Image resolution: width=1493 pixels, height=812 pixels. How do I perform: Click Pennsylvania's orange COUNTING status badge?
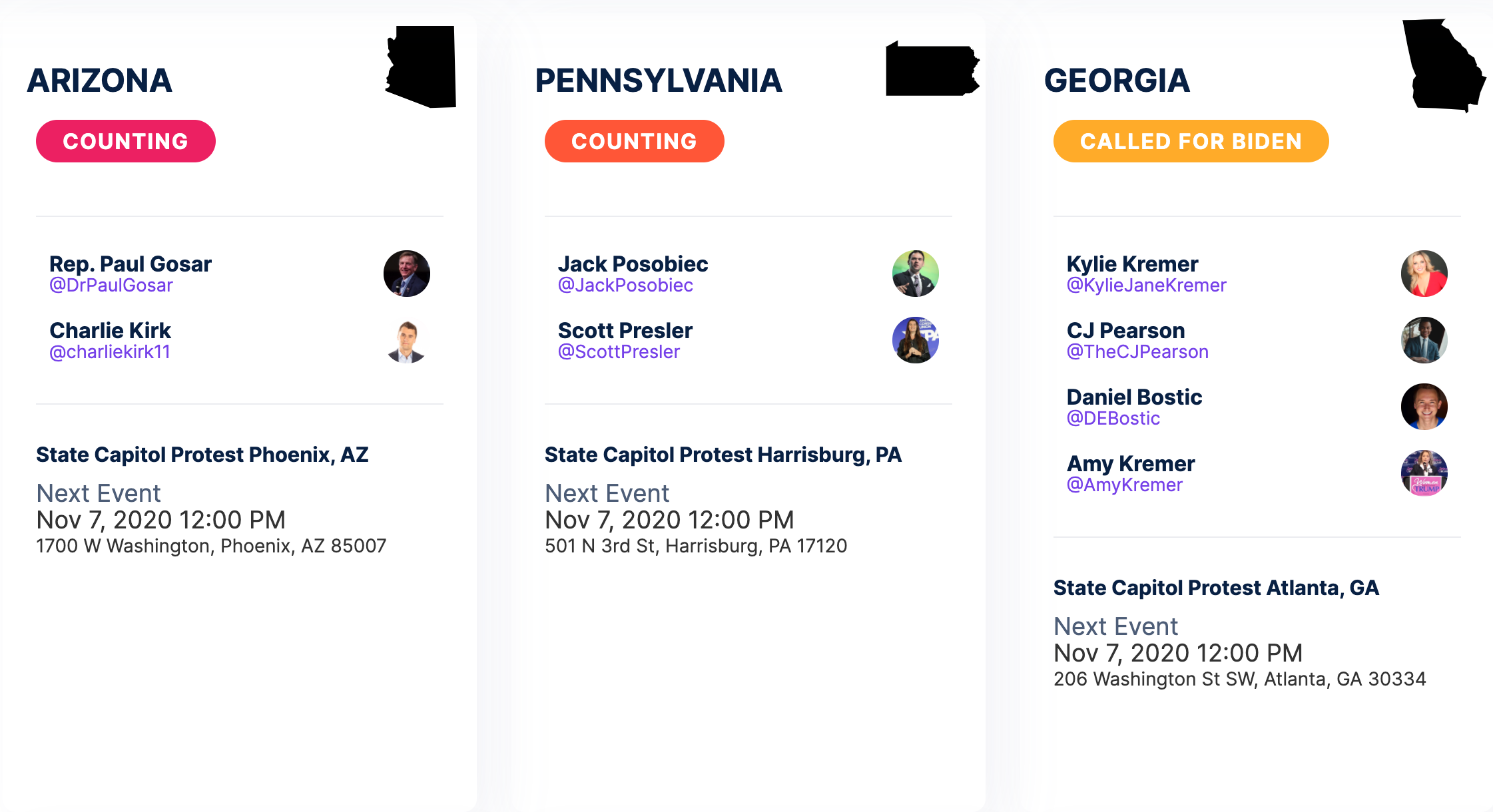point(635,141)
